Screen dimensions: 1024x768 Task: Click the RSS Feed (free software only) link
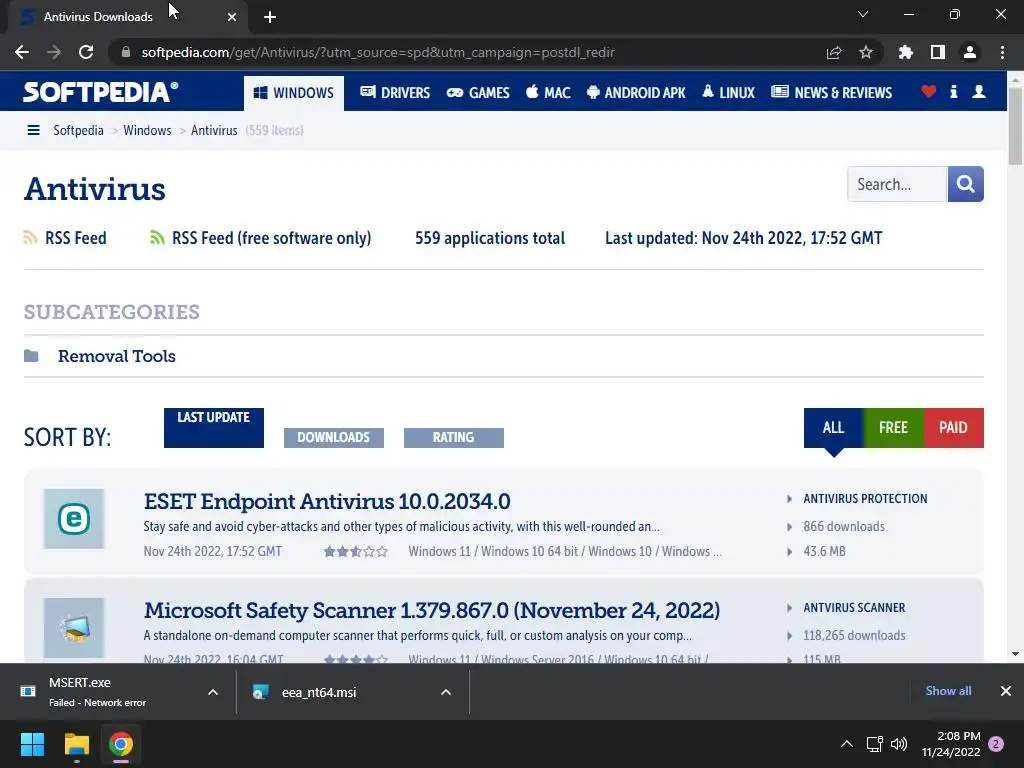[x=272, y=238]
